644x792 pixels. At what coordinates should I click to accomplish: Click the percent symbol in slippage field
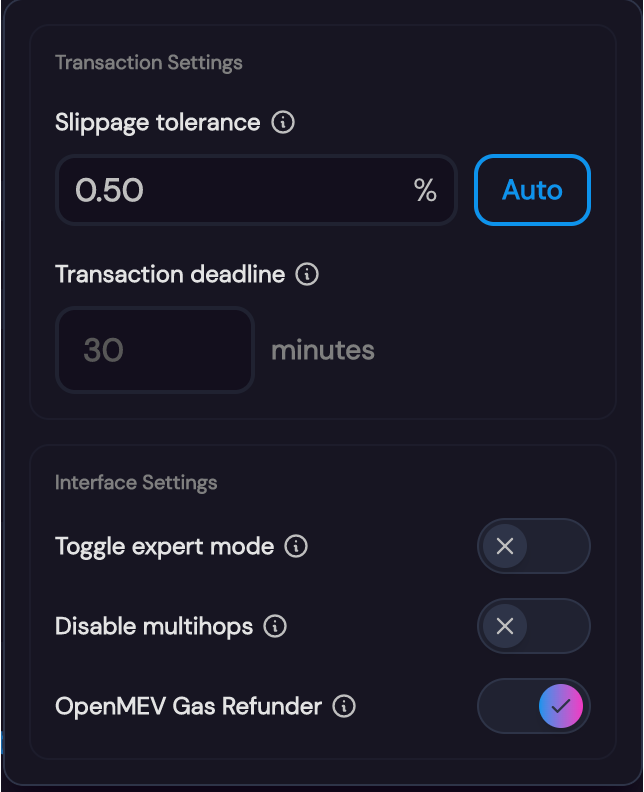[x=425, y=191]
